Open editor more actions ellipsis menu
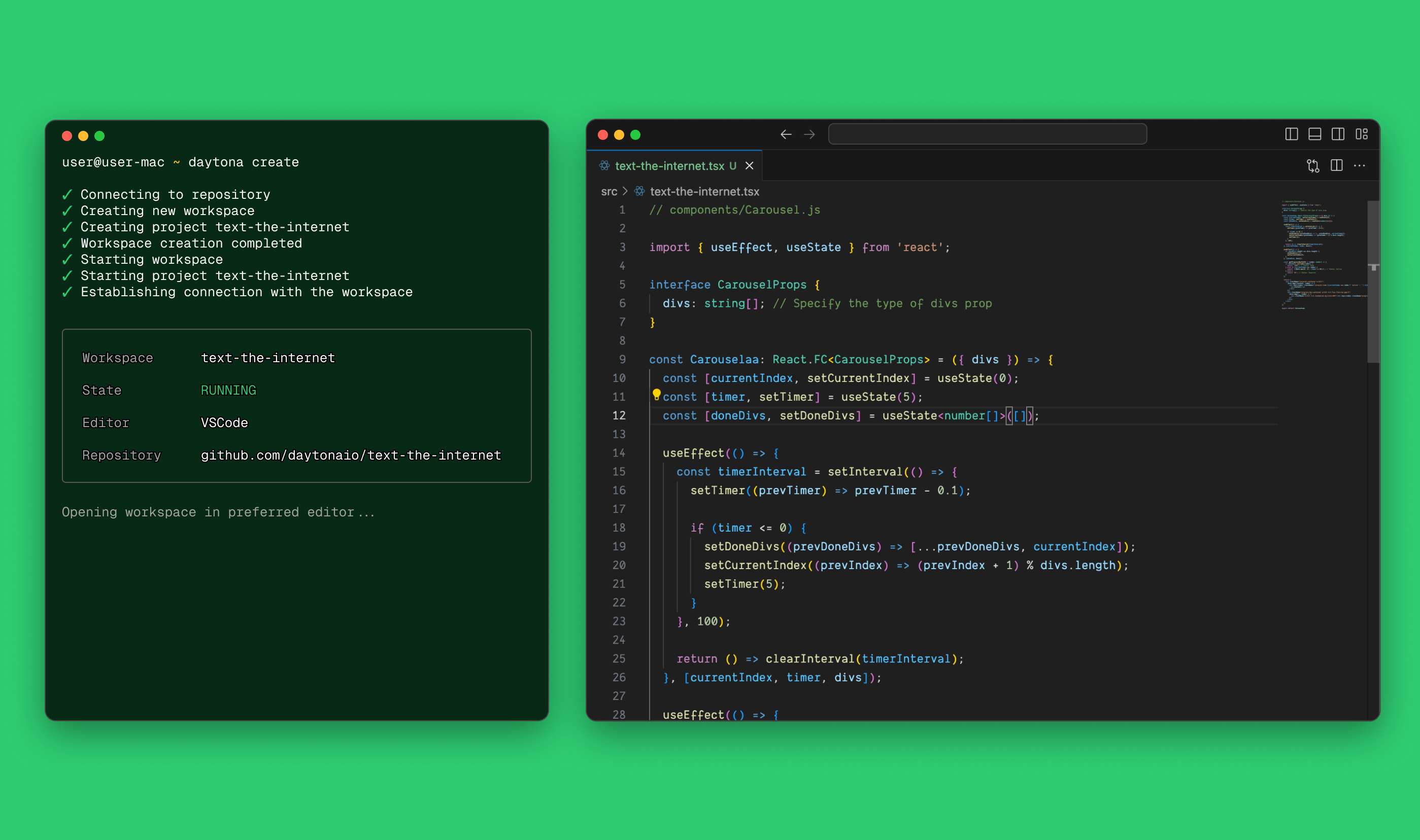Image resolution: width=1420 pixels, height=840 pixels. click(x=1359, y=165)
